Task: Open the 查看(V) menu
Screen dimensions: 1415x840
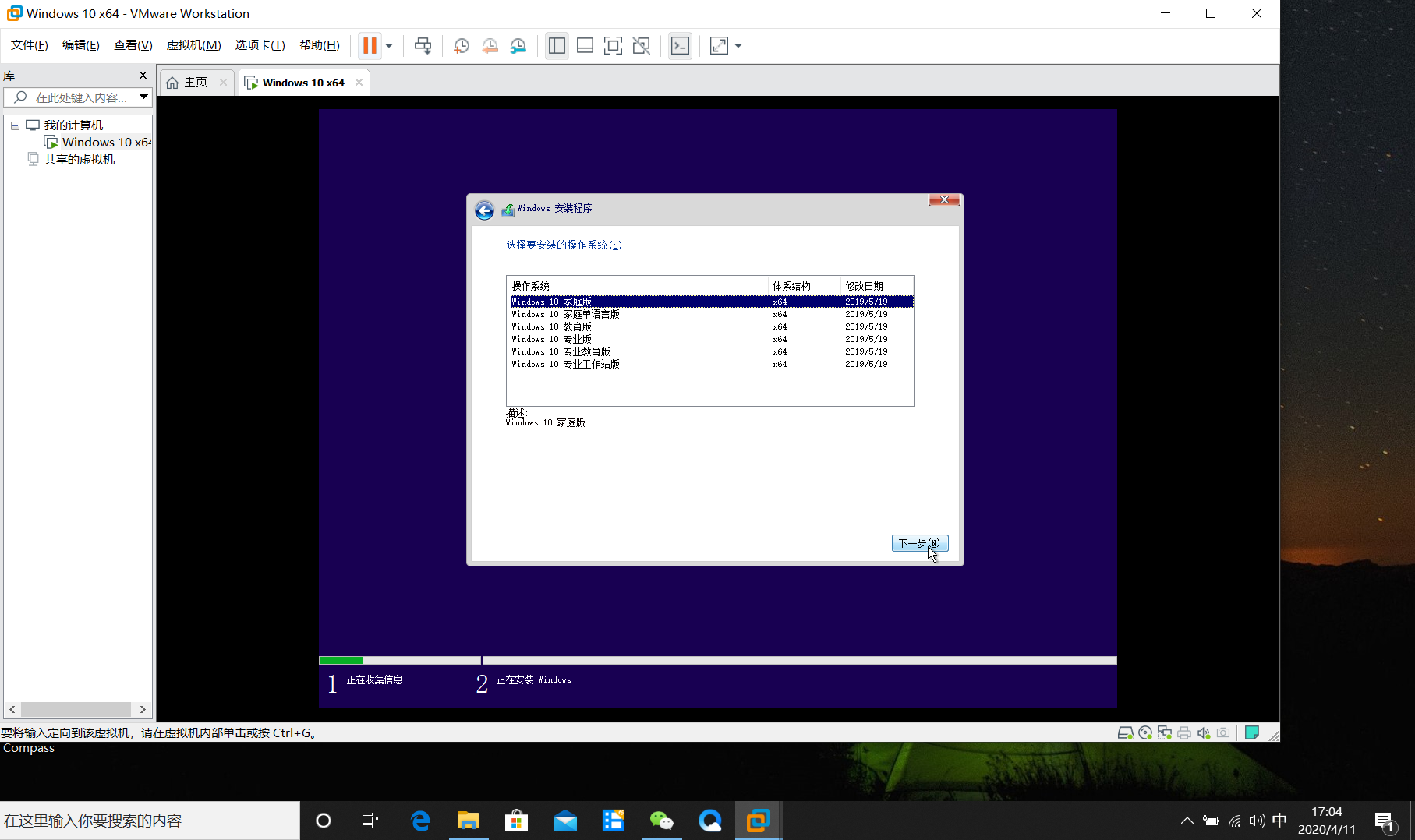Action: coord(133,45)
